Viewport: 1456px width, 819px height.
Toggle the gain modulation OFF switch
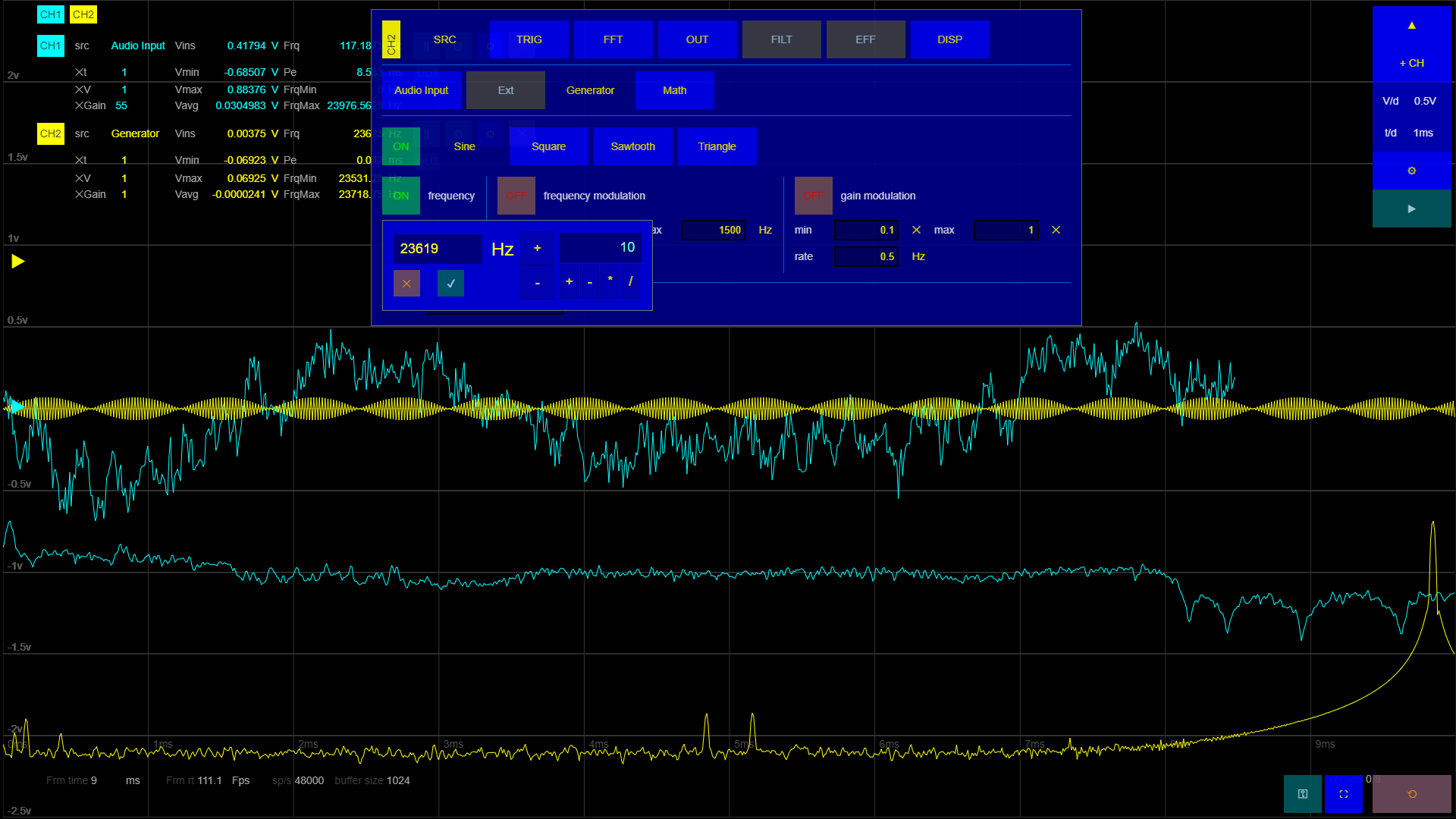coord(813,196)
